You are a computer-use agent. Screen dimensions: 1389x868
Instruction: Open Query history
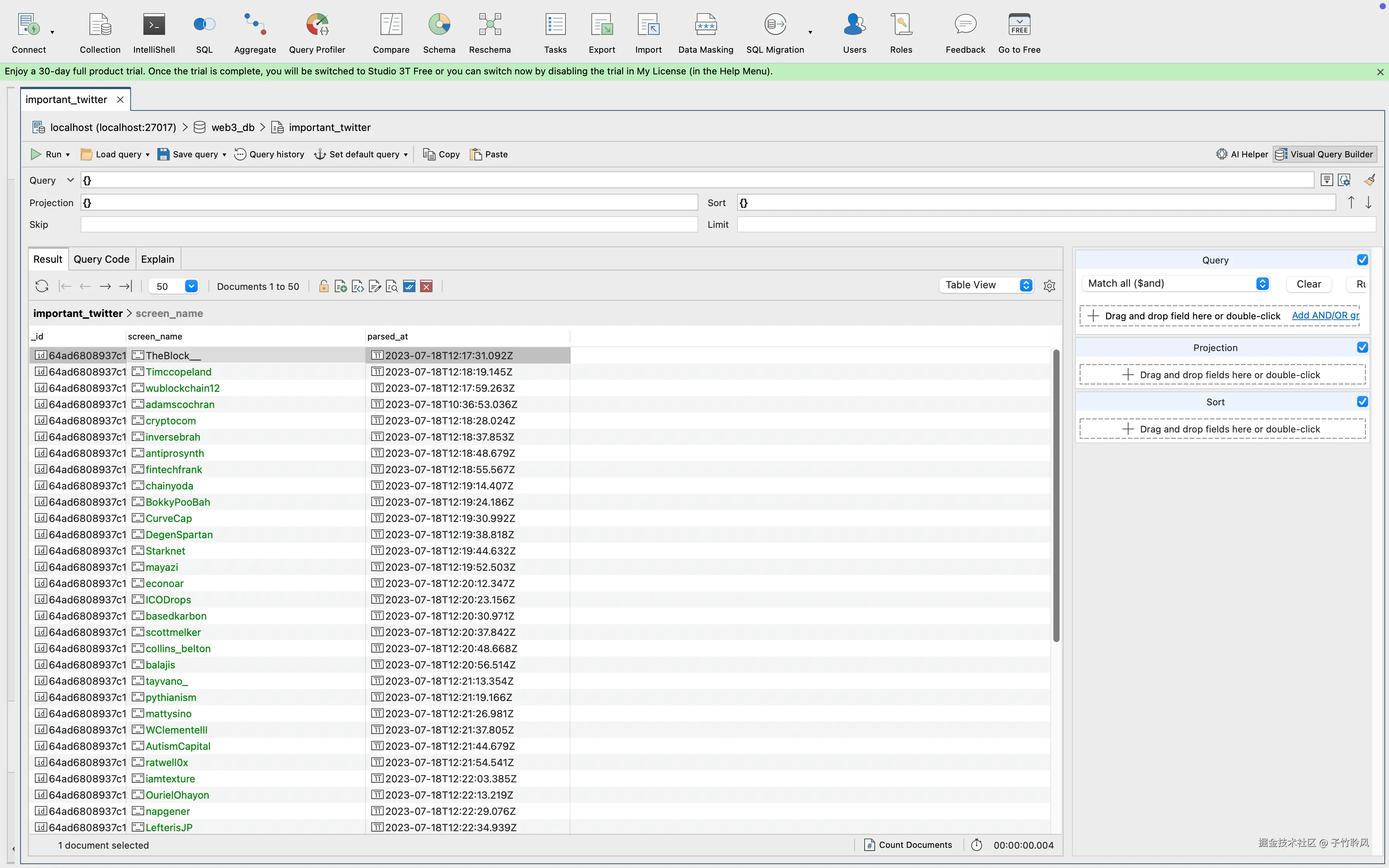point(269,154)
